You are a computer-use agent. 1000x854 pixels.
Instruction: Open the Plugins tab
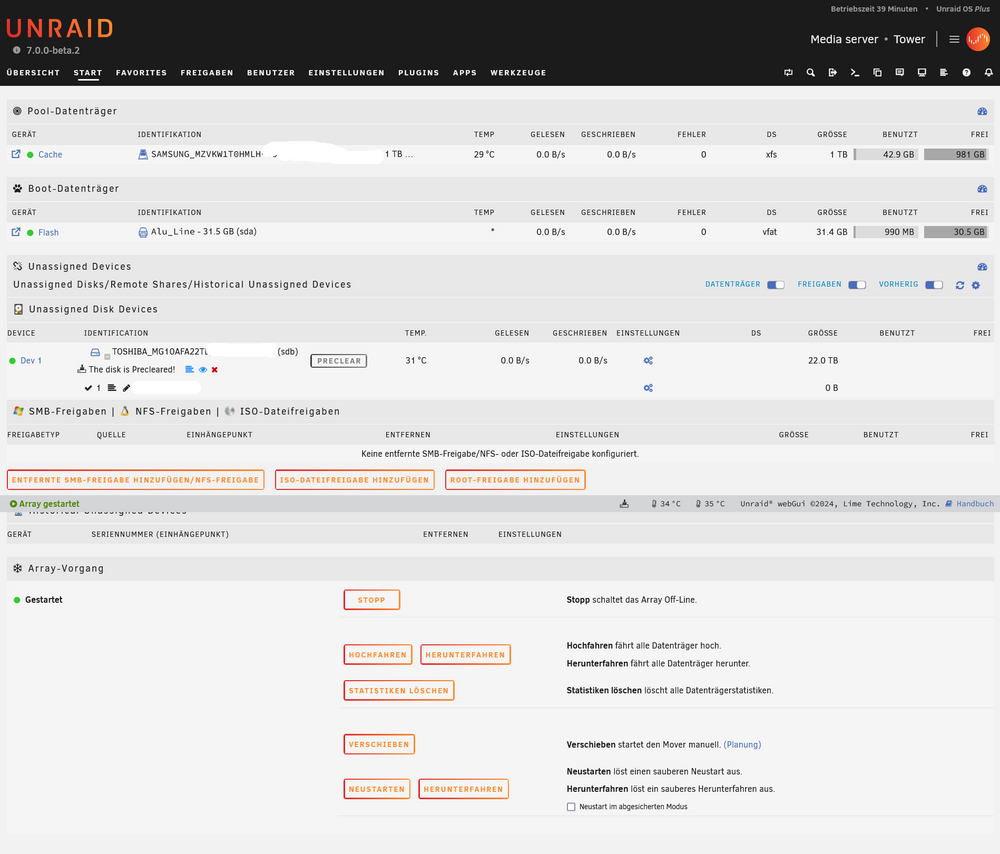418,73
